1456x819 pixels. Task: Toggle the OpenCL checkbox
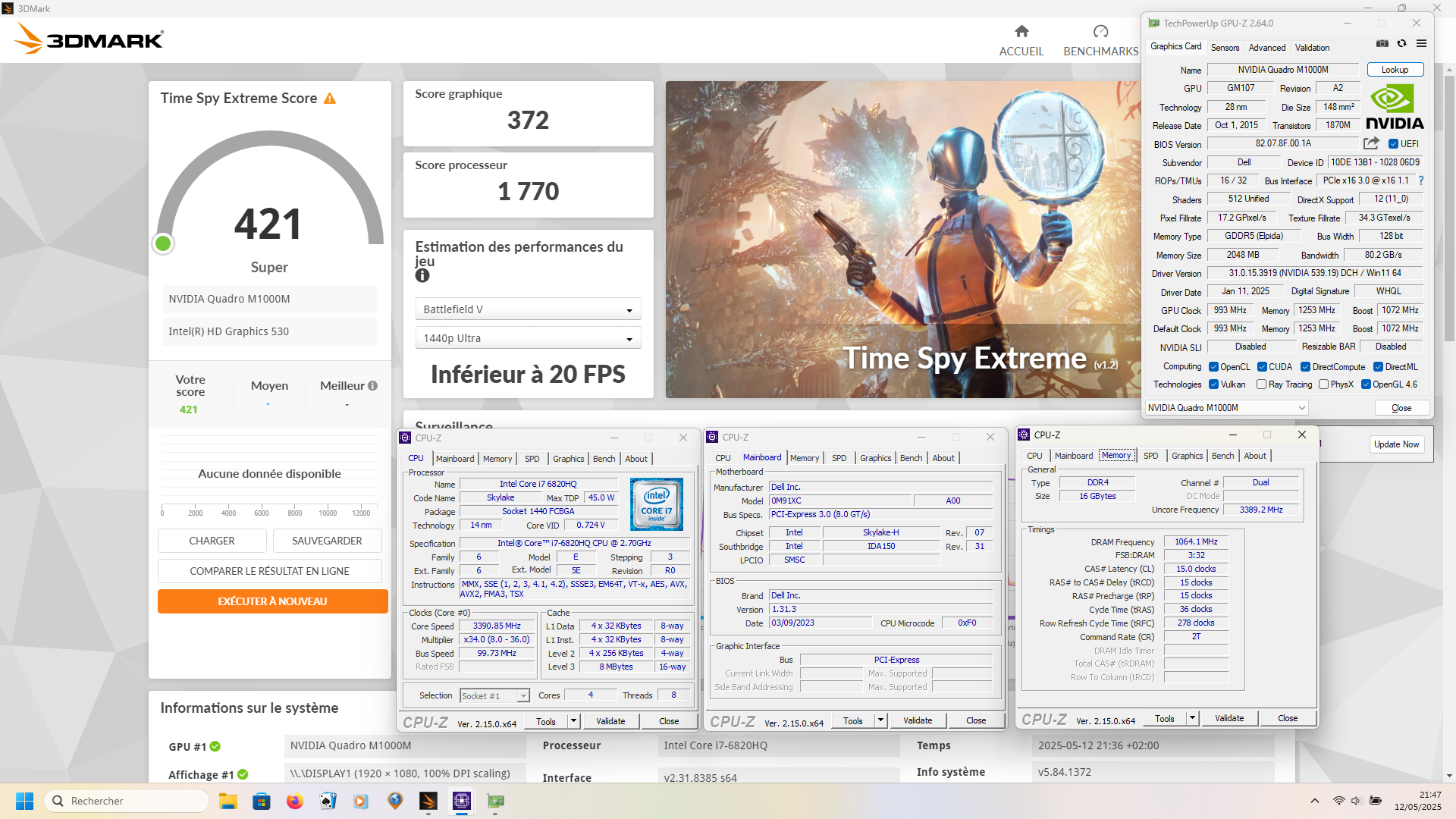coord(1213,367)
